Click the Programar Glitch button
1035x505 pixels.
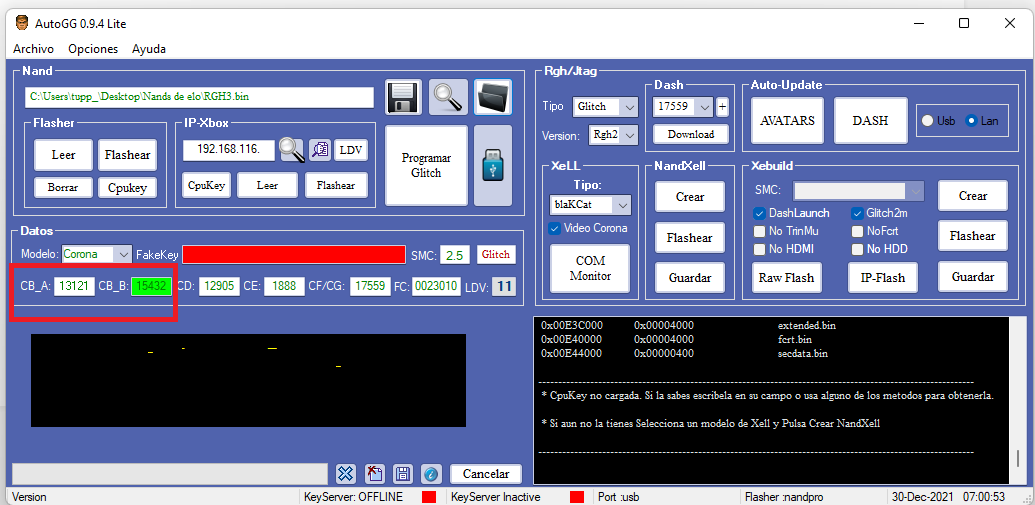426,166
